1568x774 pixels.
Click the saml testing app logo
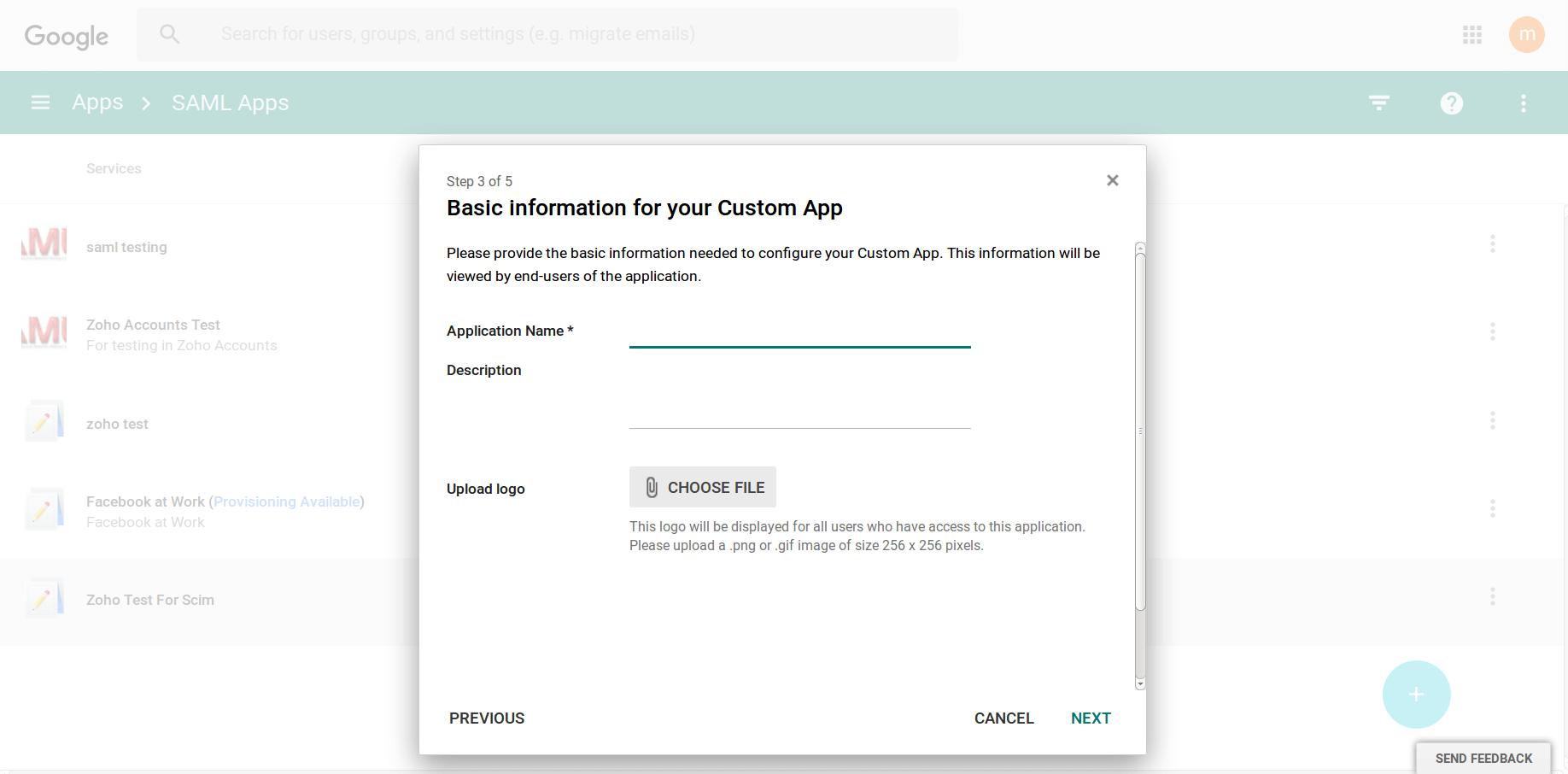pyautogui.click(x=44, y=243)
